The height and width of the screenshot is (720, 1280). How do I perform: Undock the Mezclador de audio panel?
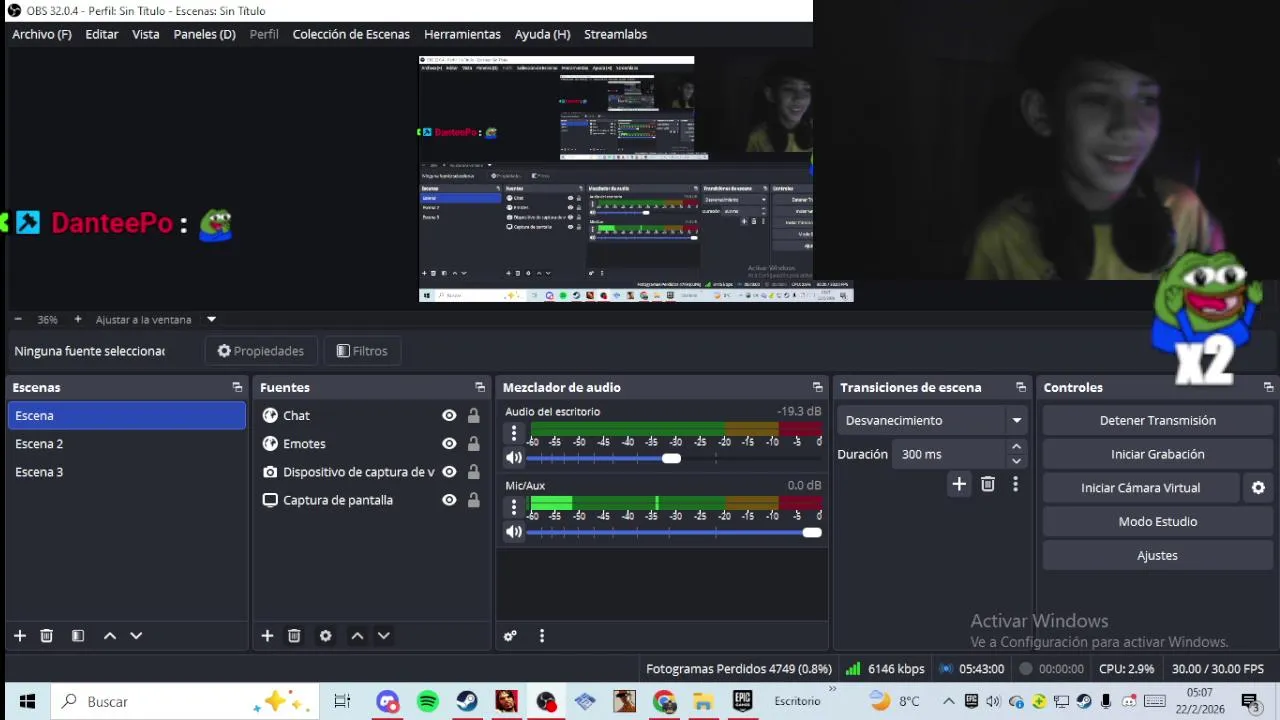tap(818, 388)
